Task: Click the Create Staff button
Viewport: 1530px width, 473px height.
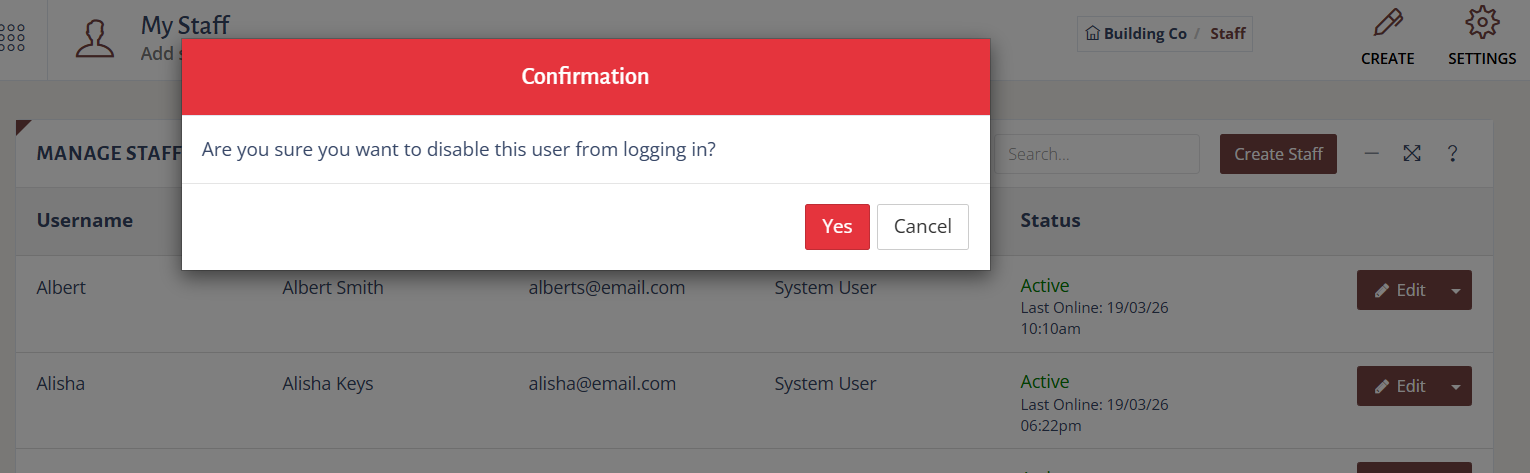Action: pyautogui.click(x=1278, y=154)
